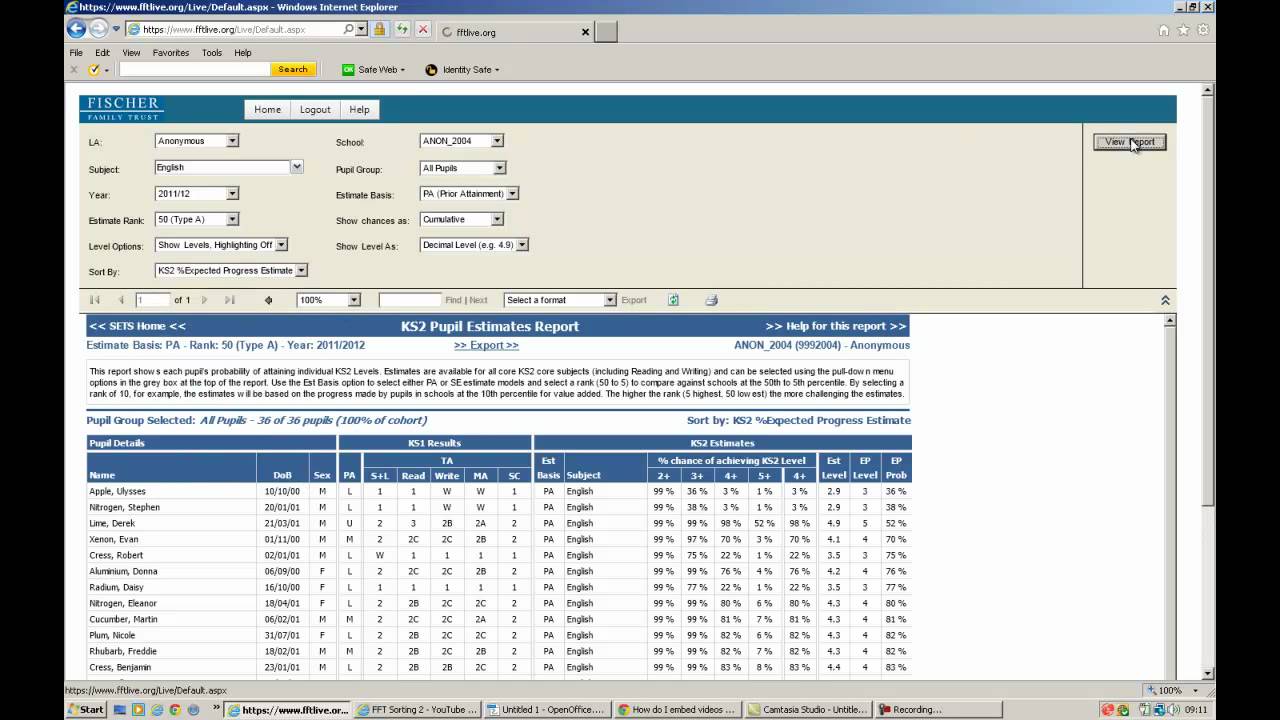Open Show Level As dropdown (Decimal Level)
The height and width of the screenshot is (720, 1280).
474,245
